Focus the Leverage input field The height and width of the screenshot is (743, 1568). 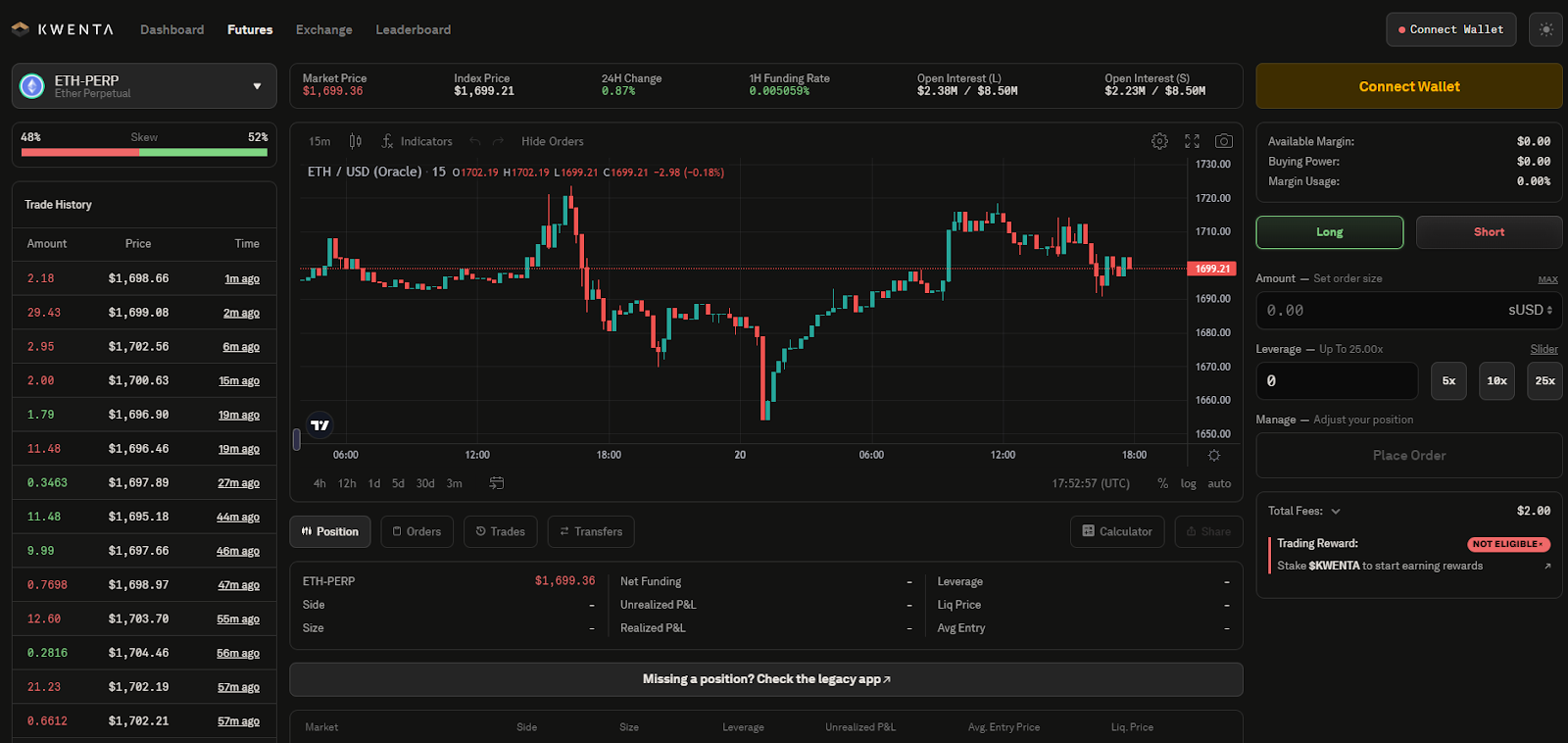tap(1337, 380)
